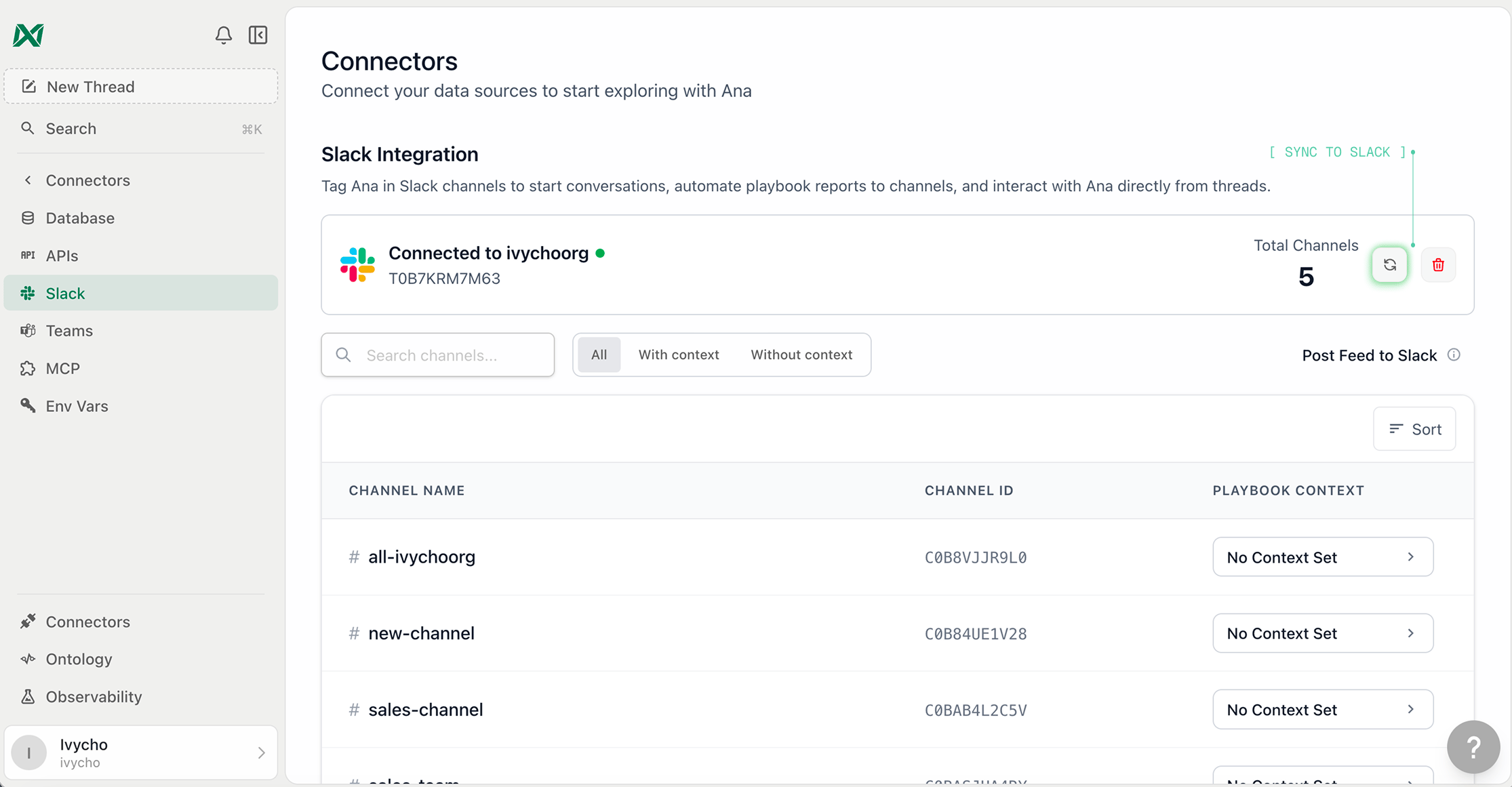Select the All filter tab
This screenshot has height=787, width=1512.
[x=599, y=355]
